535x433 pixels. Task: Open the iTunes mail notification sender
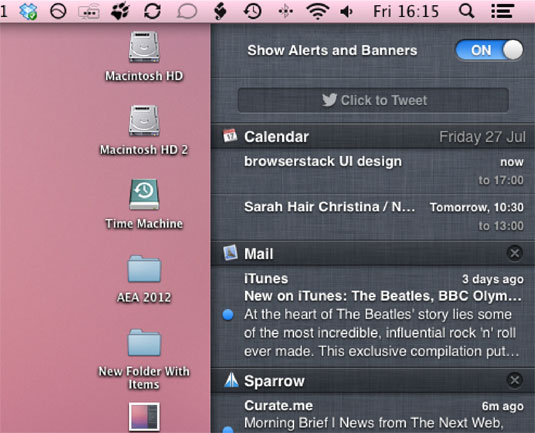266,279
